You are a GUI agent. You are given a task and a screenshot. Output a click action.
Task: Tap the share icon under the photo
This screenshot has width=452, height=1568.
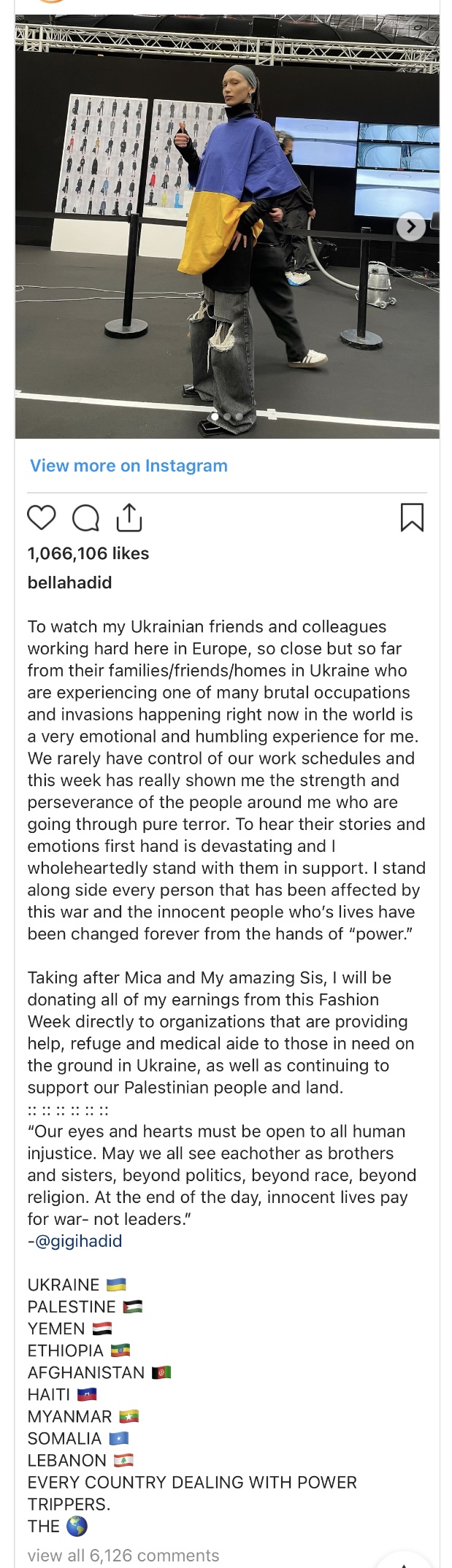[129, 517]
